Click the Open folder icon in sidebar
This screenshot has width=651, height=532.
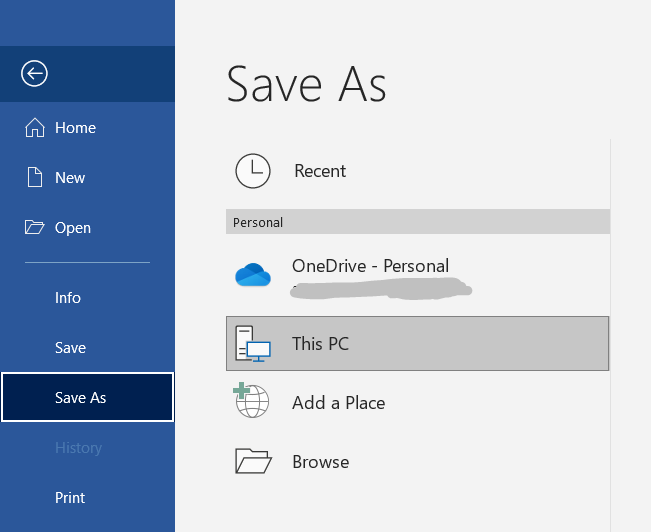(35, 228)
